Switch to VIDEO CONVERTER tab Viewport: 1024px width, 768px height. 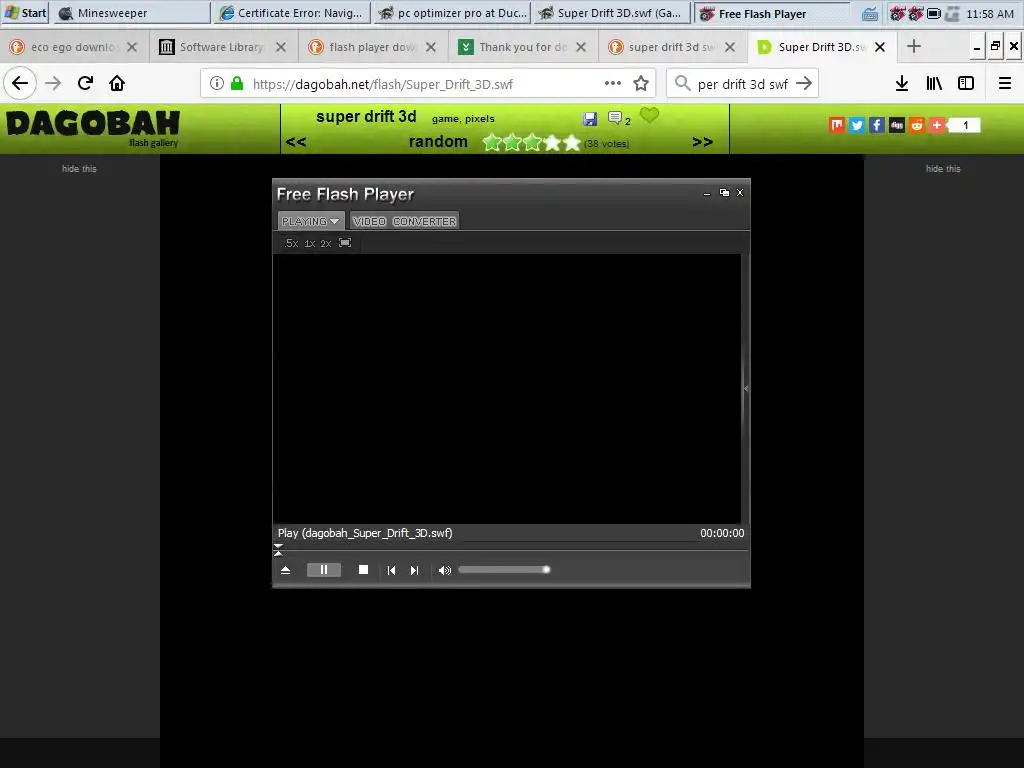click(404, 221)
